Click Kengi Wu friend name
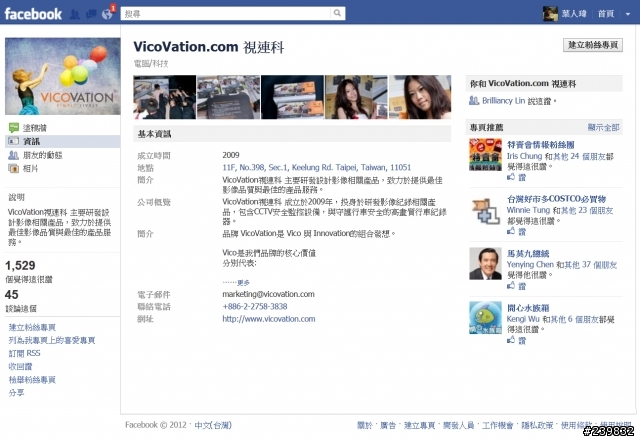The image size is (640, 439). (x=523, y=319)
